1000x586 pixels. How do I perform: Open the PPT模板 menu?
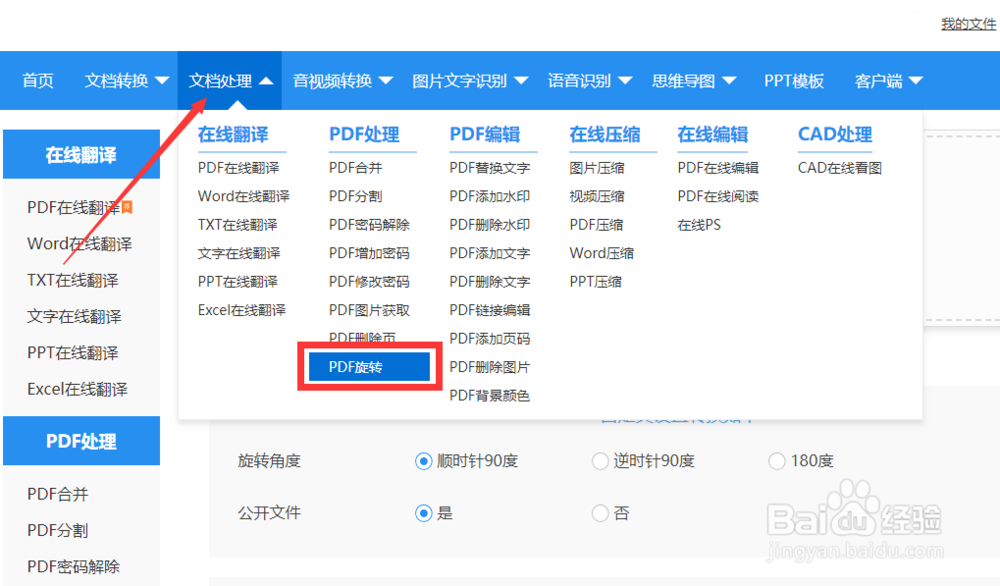793,80
